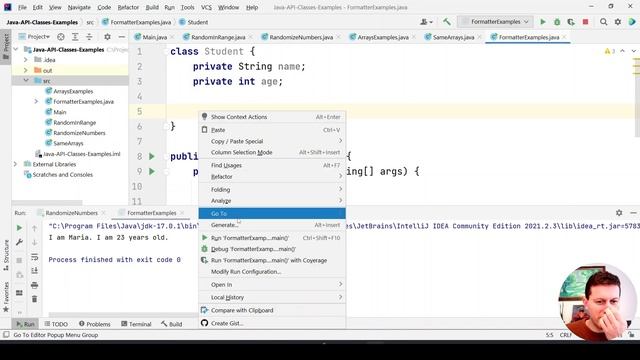The height and width of the screenshot is (360, 640).
Task: Clear console output with trash icon
Action: click(35, 299)
